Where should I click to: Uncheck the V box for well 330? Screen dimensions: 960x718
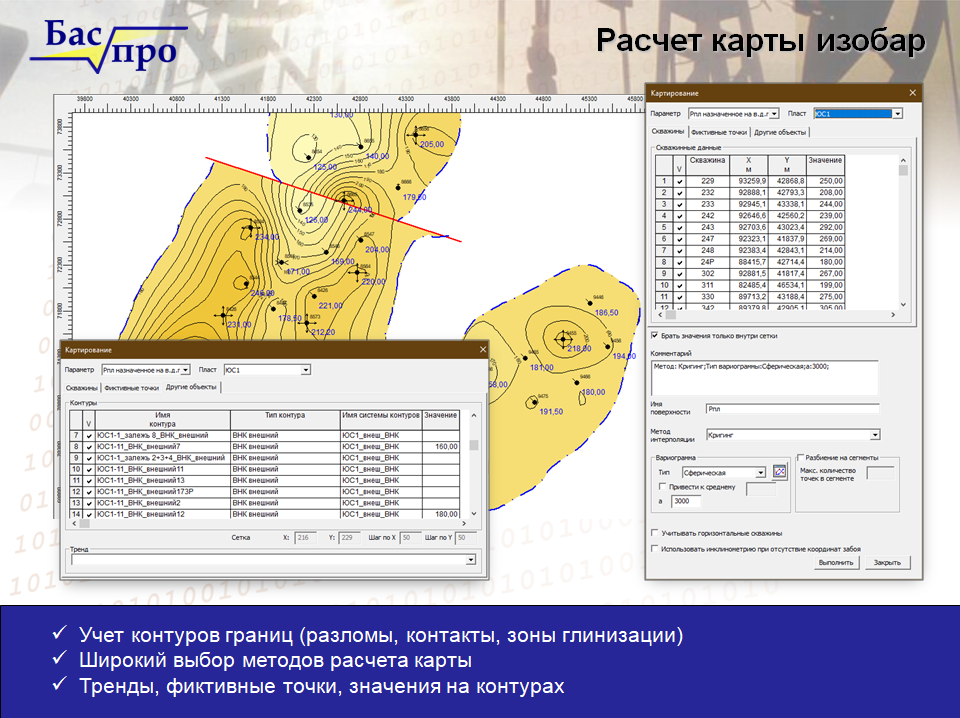[679, 297]
